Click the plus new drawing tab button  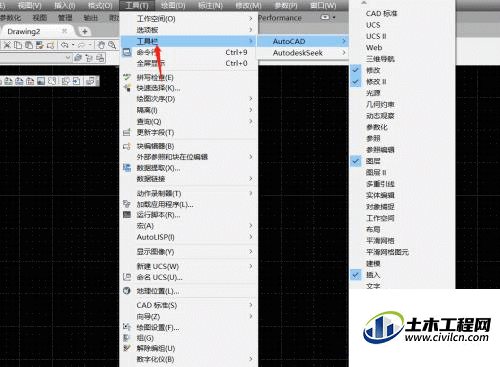click(x=85, y=31)
